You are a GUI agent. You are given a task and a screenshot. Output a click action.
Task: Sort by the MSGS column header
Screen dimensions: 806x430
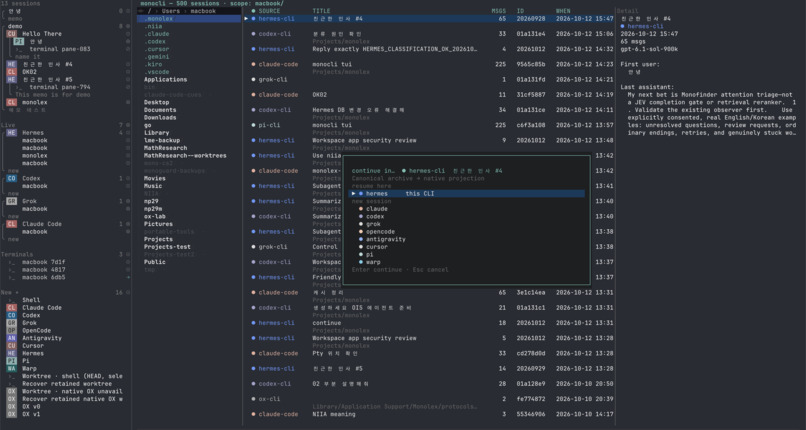[499, 11]
